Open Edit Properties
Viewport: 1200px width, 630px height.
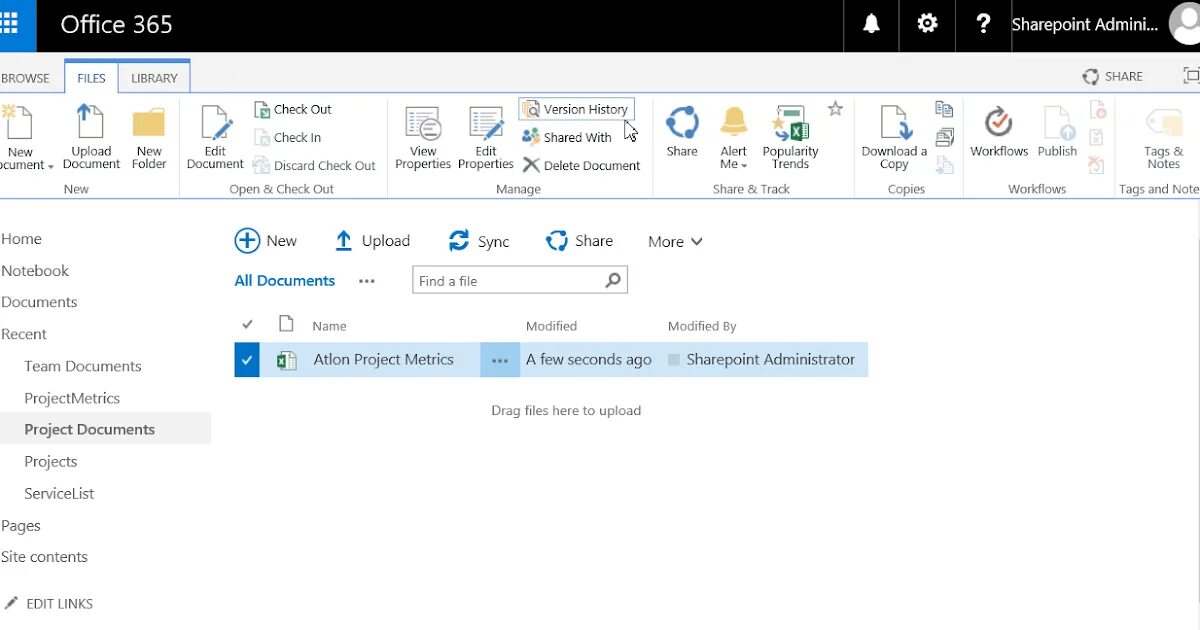click(486, 138)
